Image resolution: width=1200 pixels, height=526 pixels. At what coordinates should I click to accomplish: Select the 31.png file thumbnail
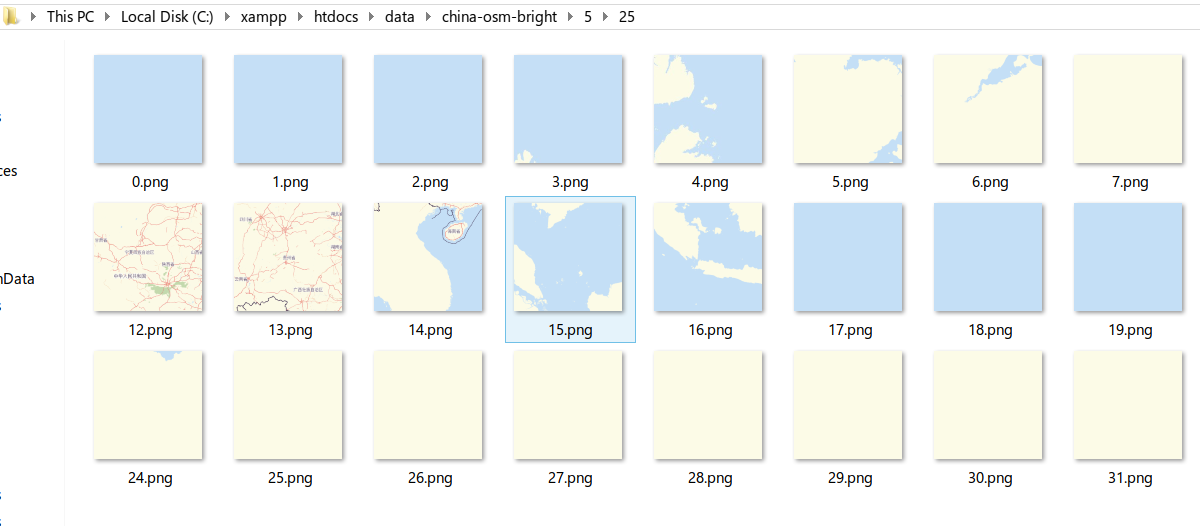1128,405
